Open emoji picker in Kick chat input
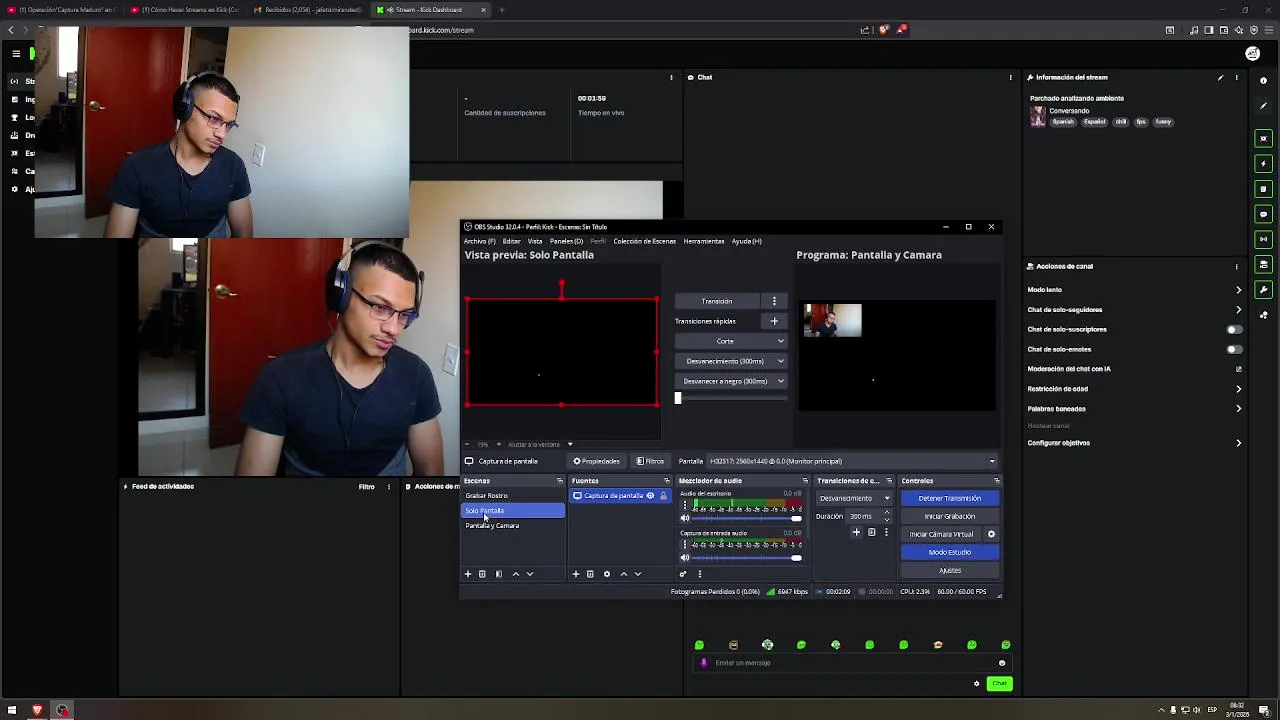Viewport: 1280px width, 720px height. pyautogui.click(x=1001, y=663)
